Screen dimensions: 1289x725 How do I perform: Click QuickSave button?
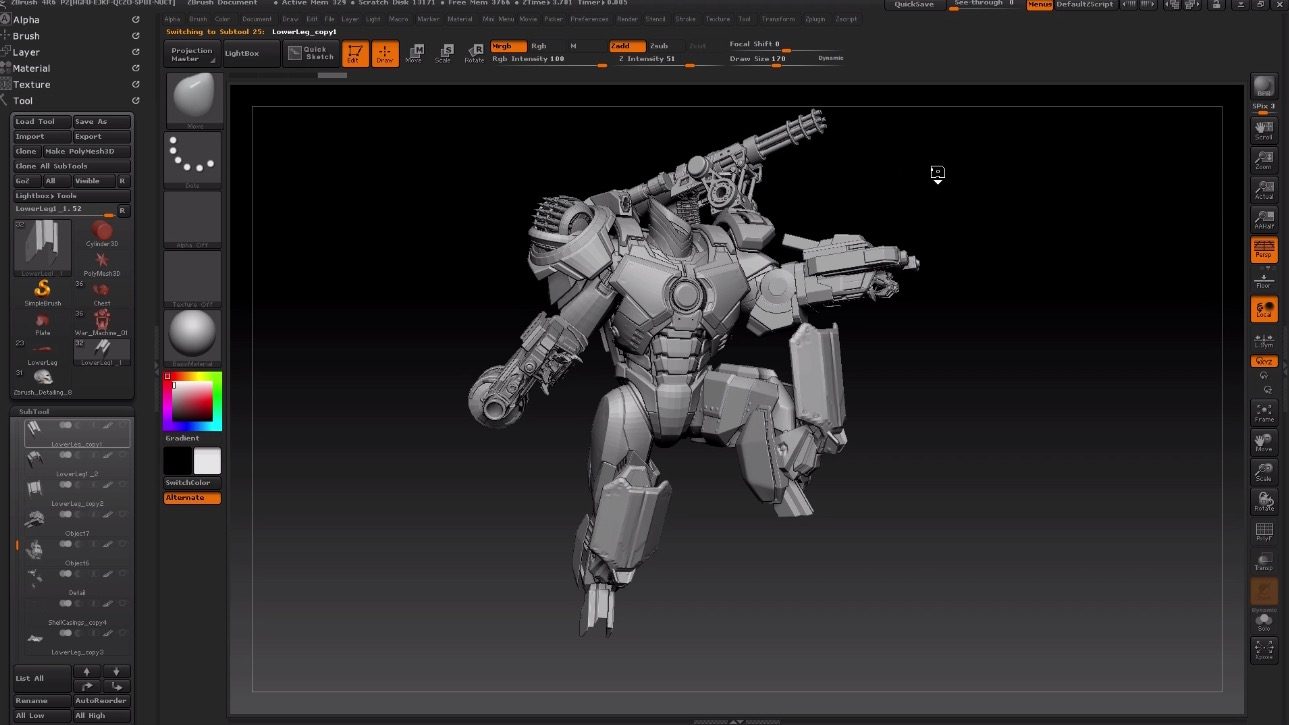914,5
